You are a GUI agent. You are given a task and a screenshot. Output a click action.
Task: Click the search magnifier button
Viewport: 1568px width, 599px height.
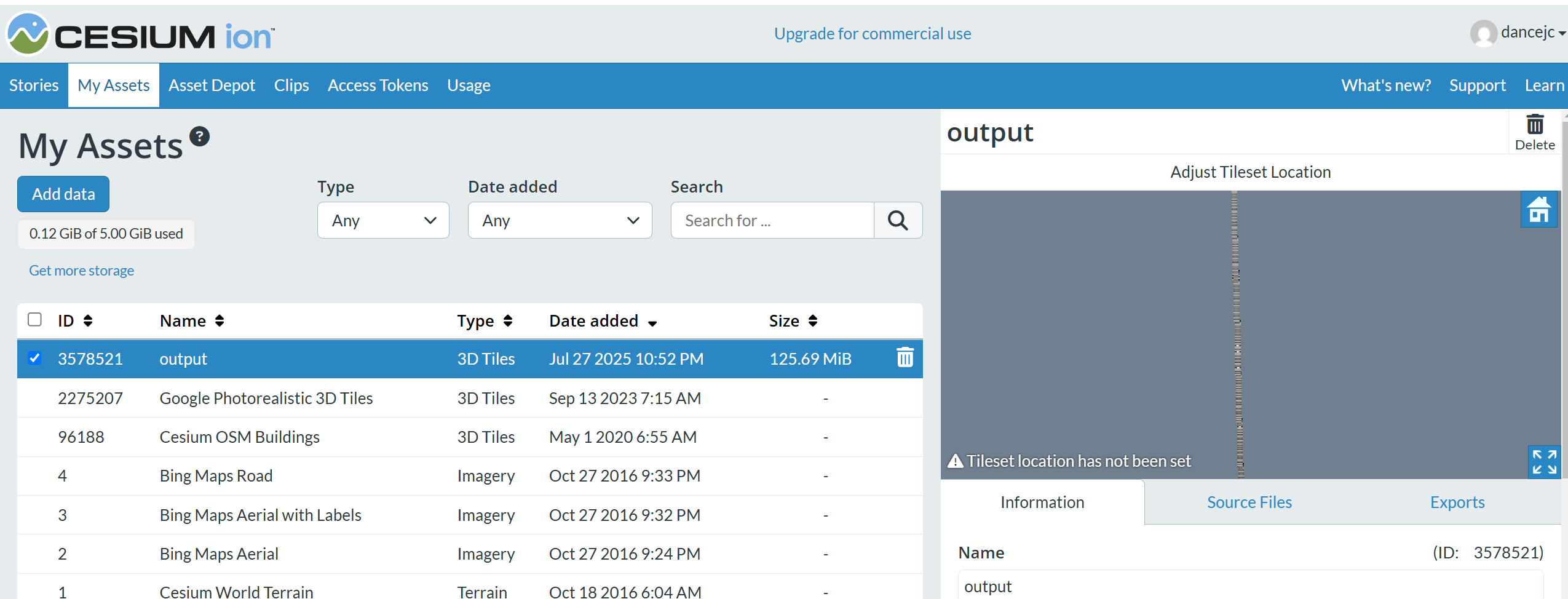898,220
